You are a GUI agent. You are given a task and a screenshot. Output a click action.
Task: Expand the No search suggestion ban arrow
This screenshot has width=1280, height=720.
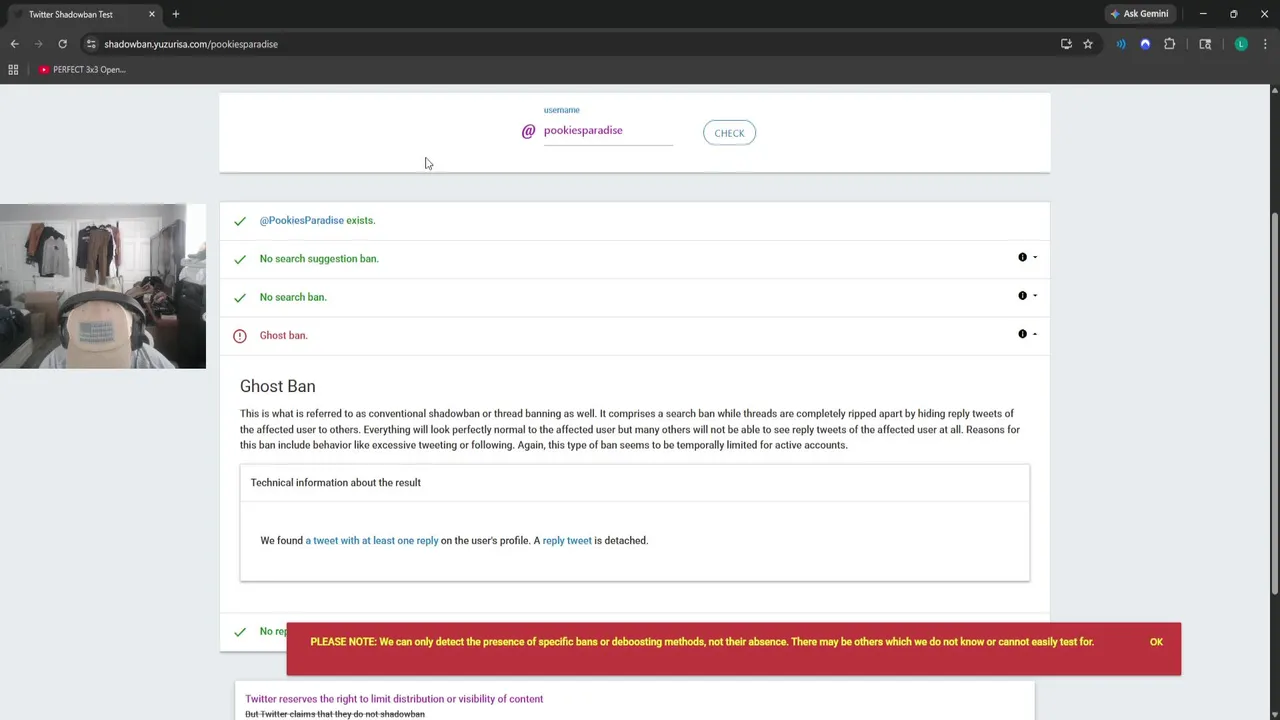coord(1035,257)
